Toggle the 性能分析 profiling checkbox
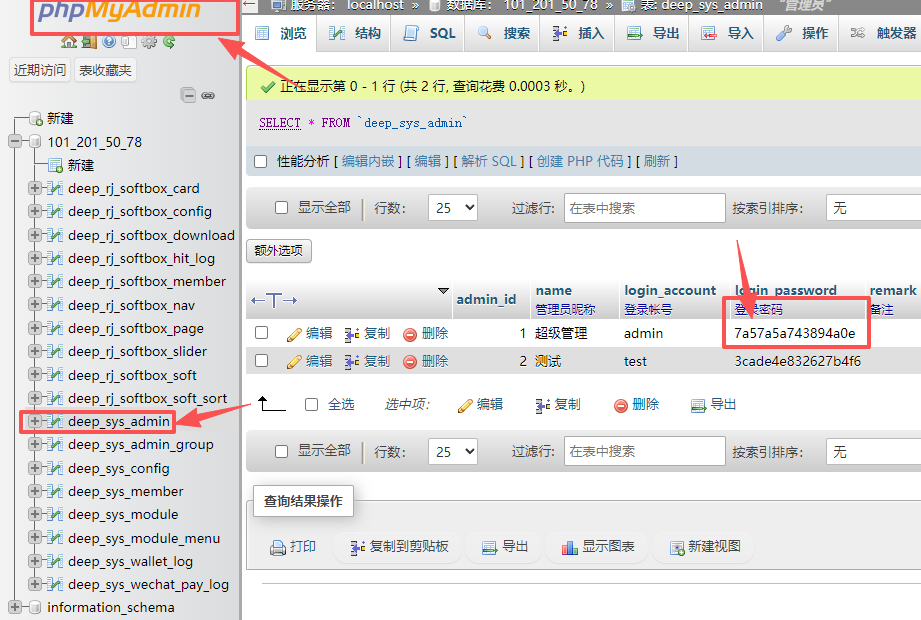This screenshot has height=620, width=921. click(x=262, y=161)
